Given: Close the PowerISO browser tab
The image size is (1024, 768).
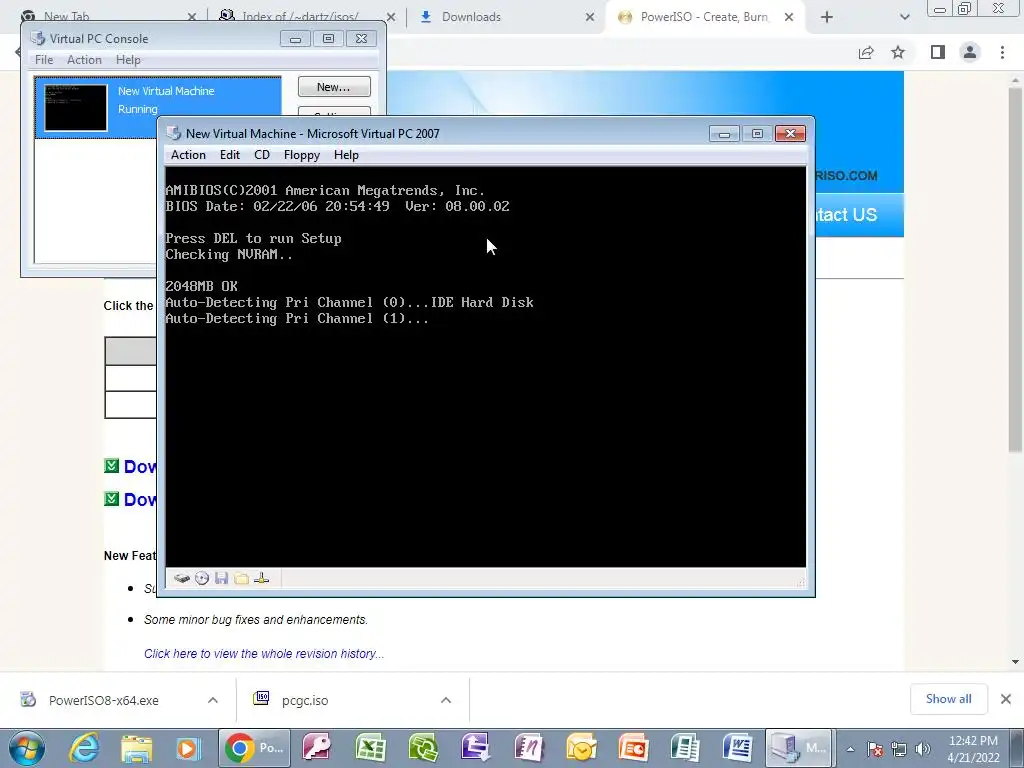Looking at the screenshot, I should tap(789, 17).
